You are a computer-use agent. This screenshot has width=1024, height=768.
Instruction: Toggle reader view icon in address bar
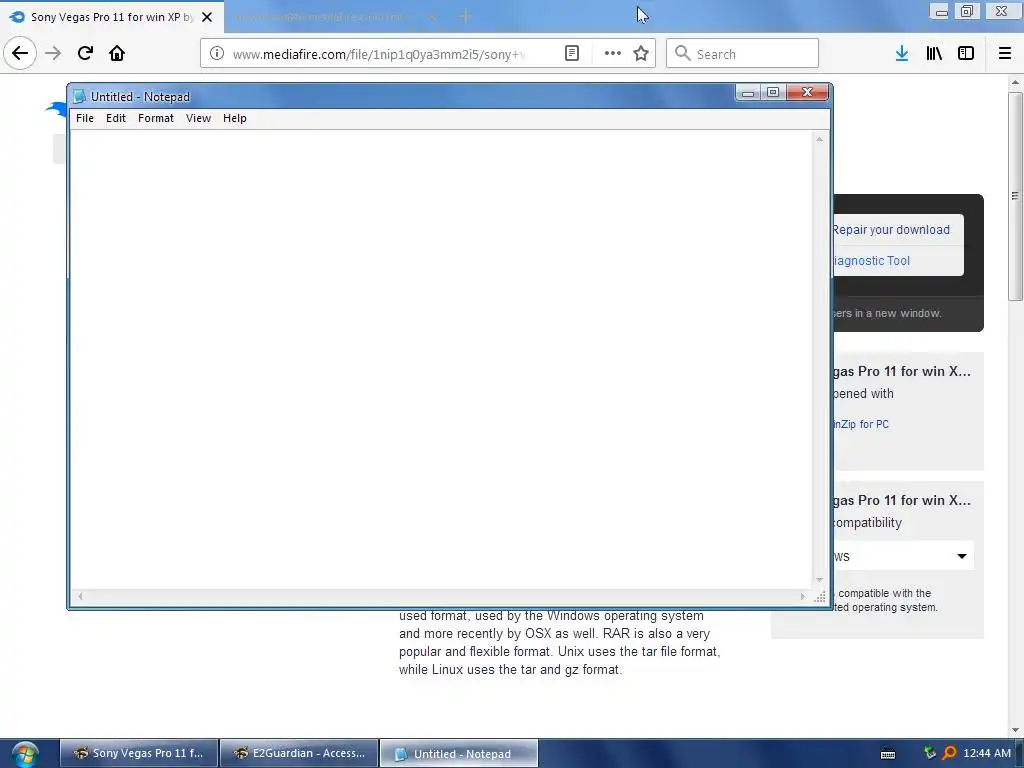point(571,54)
